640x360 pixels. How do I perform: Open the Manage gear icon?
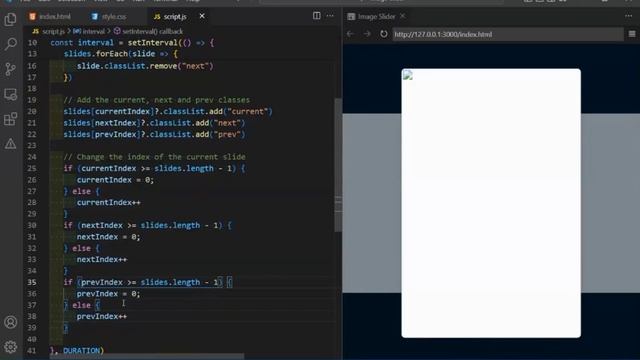click(x=10, y=347)
